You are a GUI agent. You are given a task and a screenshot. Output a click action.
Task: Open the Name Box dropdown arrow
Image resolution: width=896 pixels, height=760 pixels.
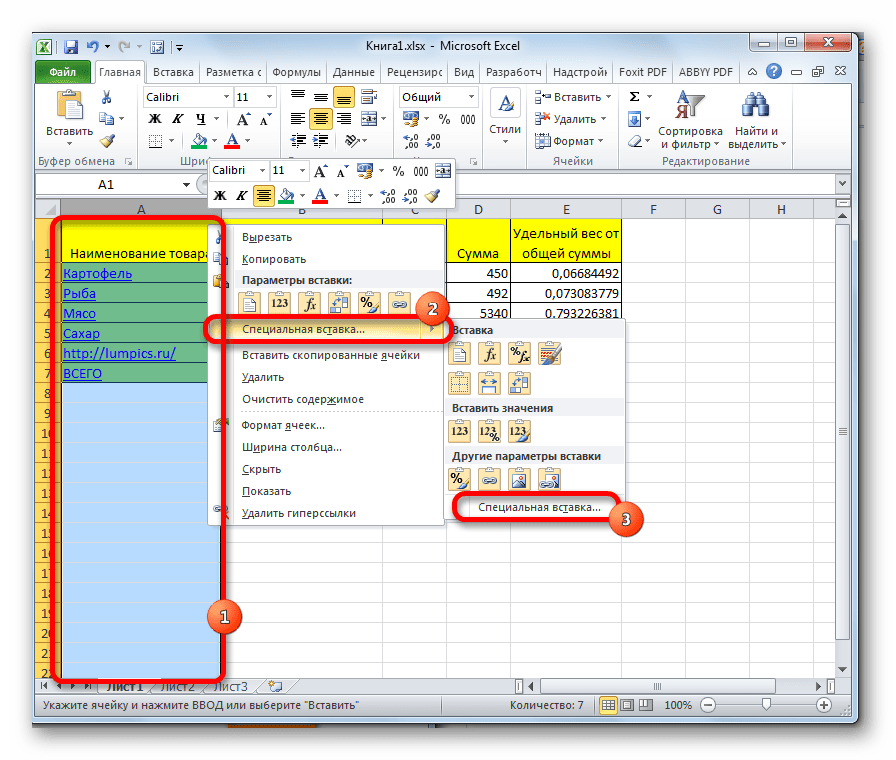click(x=186, y=185)
